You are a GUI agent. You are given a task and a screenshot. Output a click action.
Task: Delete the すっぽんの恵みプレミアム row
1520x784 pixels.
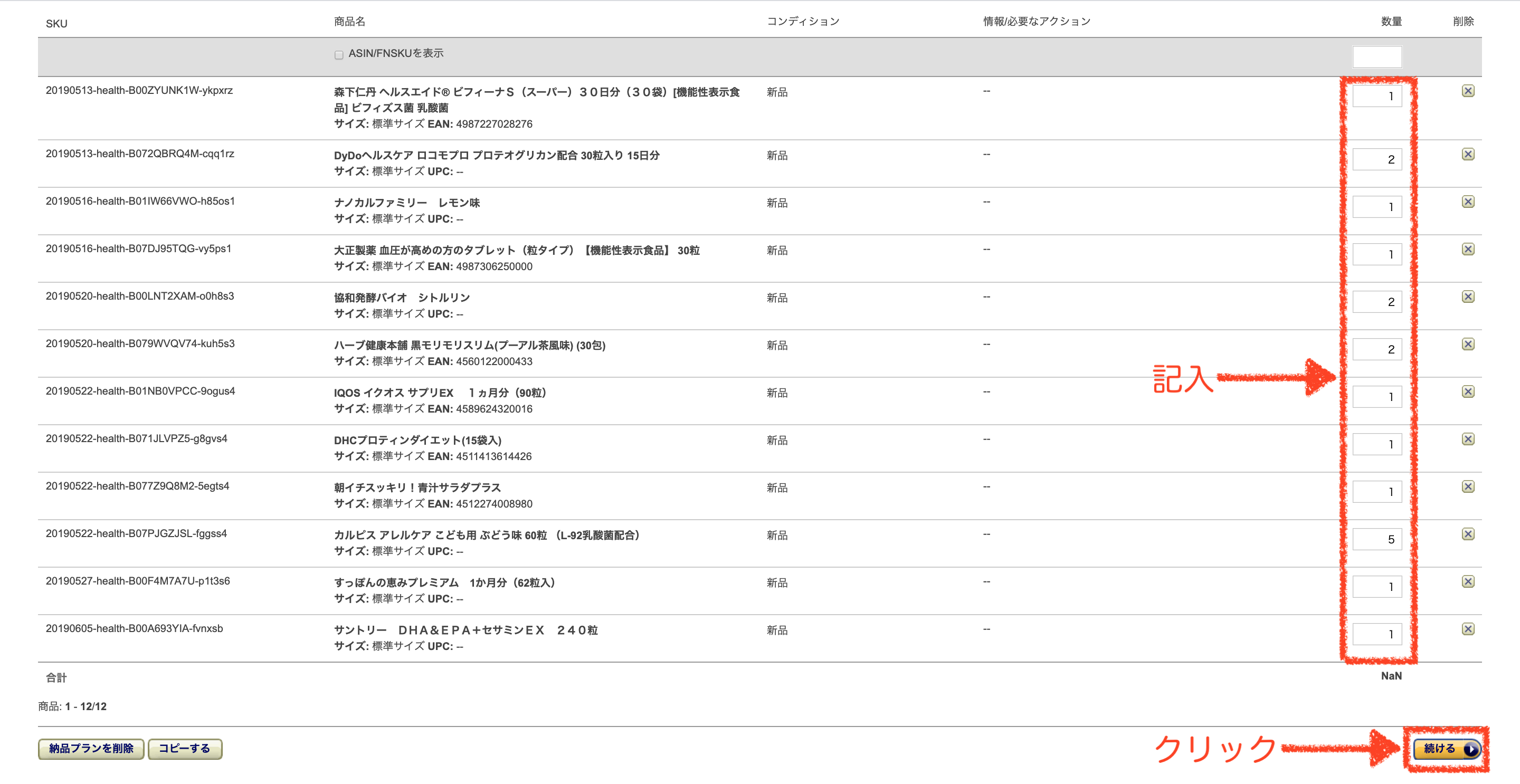pyautogui.click(x=1468, y=581)
